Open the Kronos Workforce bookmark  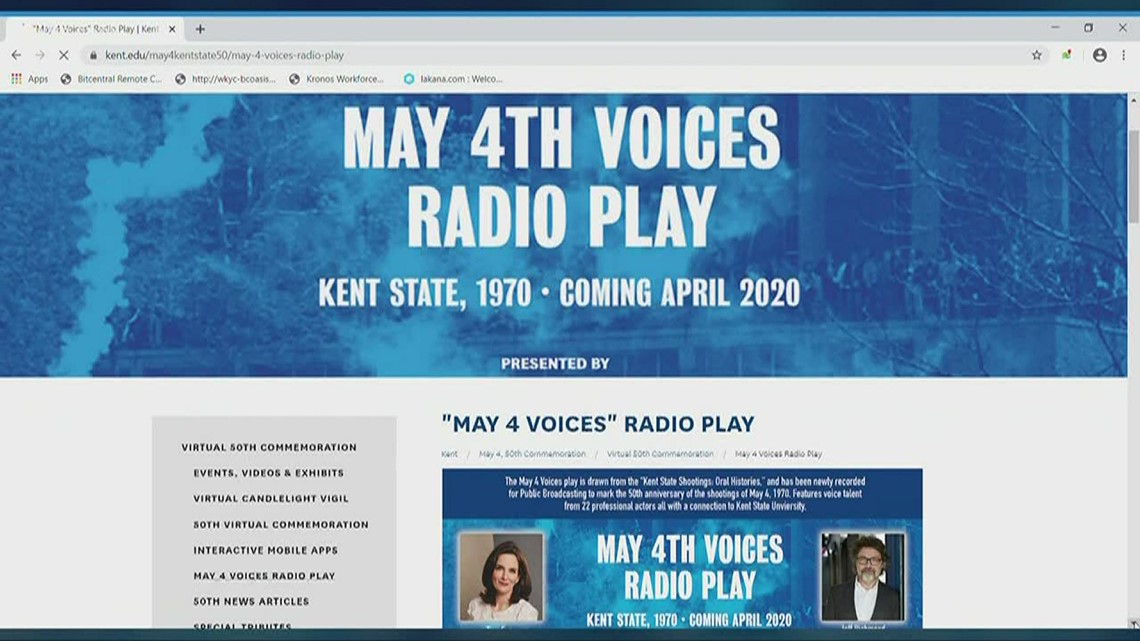(x=337, y=79)
